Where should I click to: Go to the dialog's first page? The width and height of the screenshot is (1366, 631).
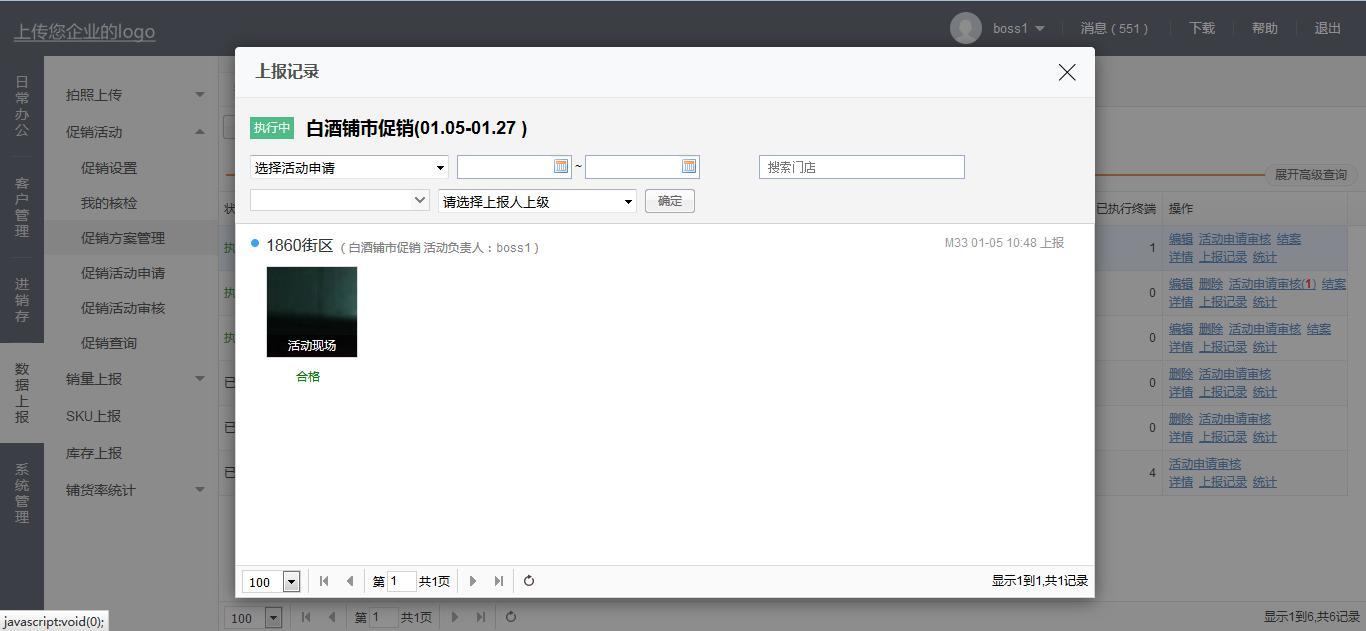coord(324,581)
